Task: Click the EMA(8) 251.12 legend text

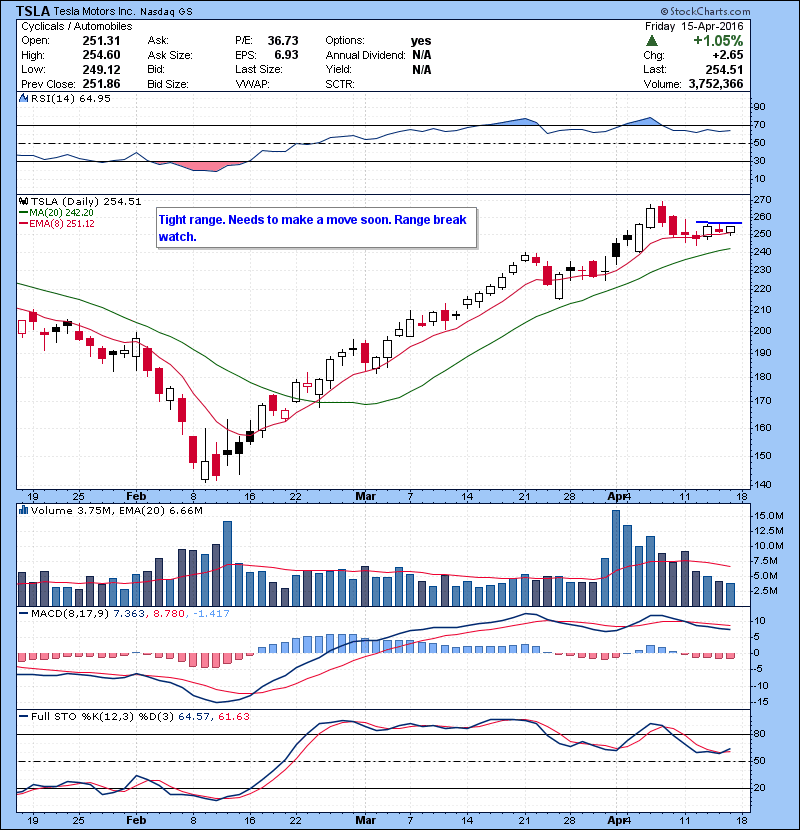Action: point(62,223)
